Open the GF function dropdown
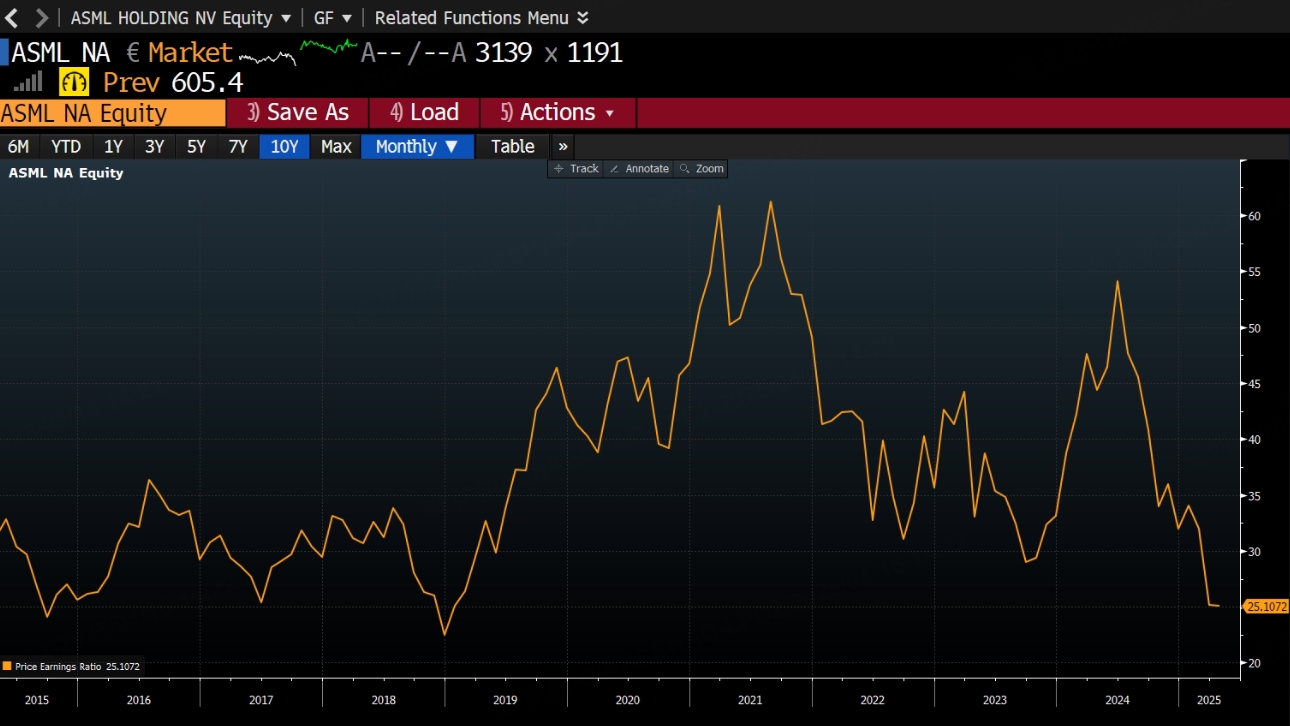Viewport: 1290px width, 726px height. click(333, 18)
